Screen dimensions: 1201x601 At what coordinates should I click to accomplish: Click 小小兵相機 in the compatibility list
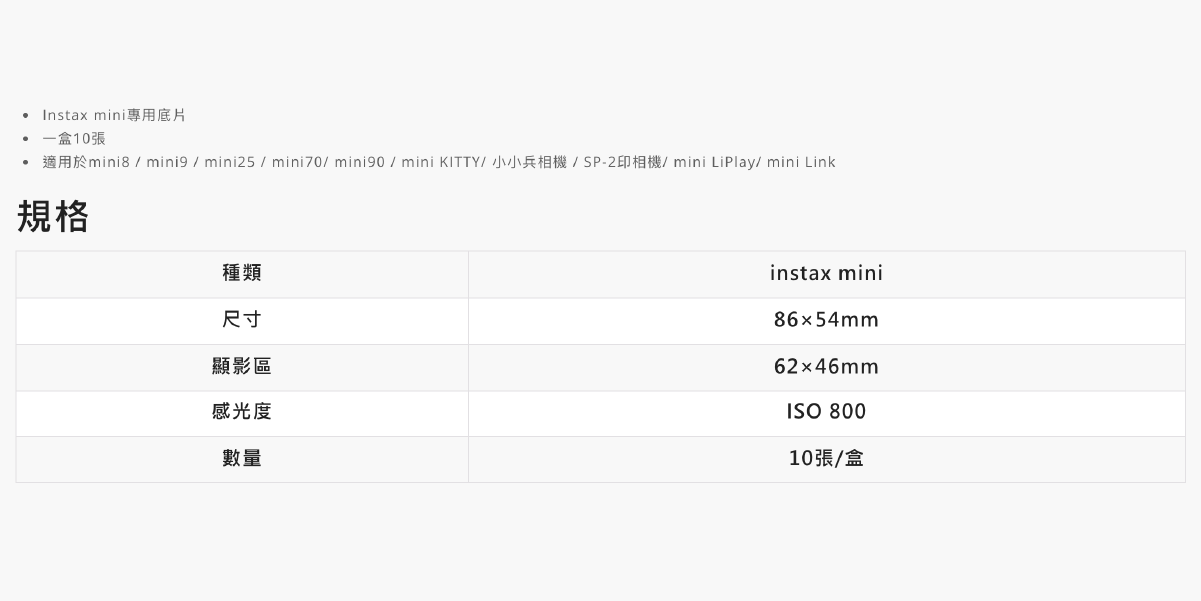tap(530, 162)
